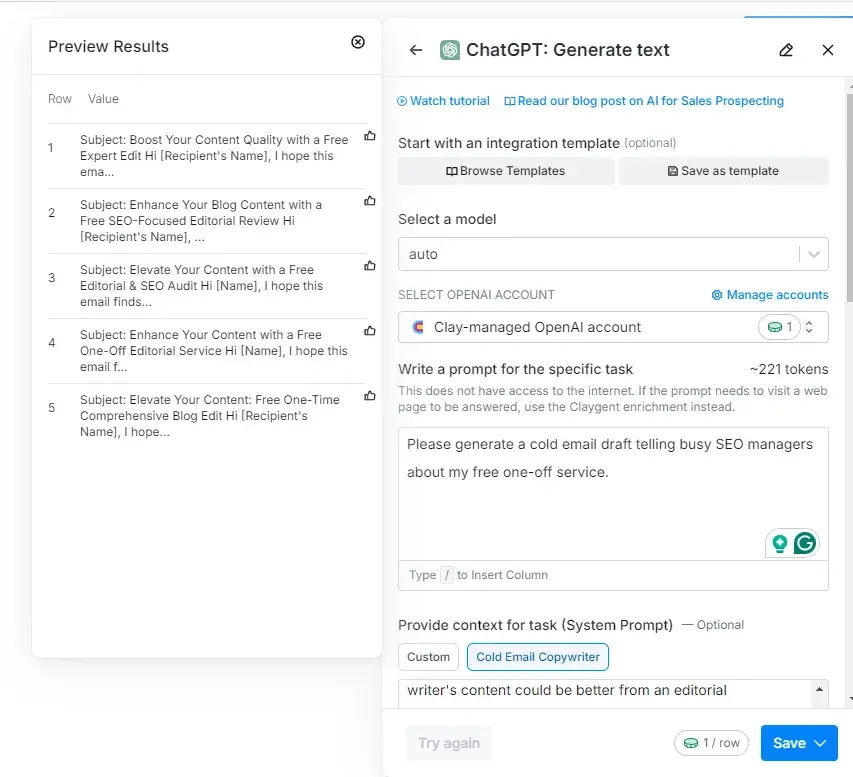Click the Browse Templates button

point(506,171)
